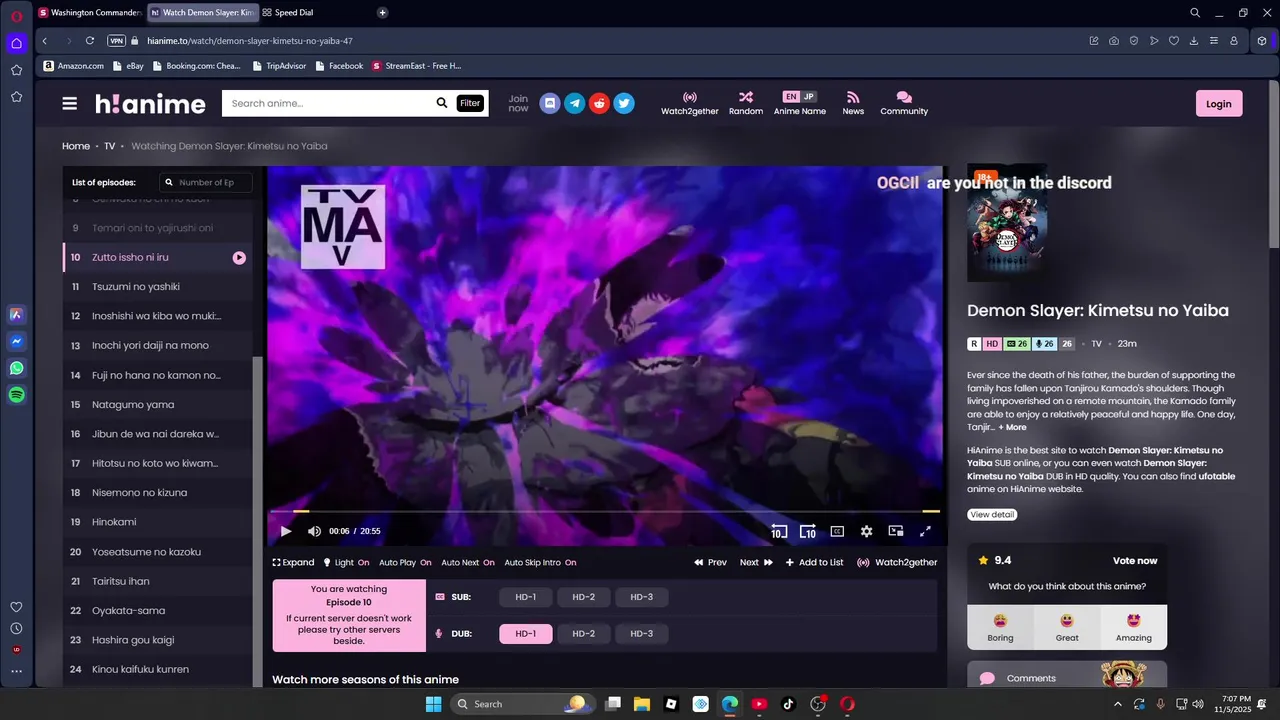Play the video in the player

[x=286, y=531]
